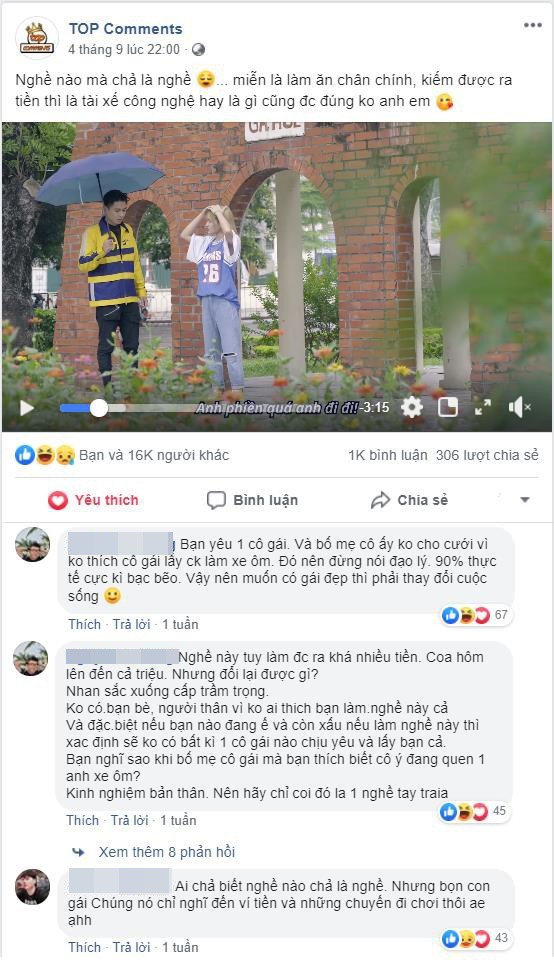View 306 lượt chia sẻ shares
Viewport: 554px width, 964px height.
[487, 456]
